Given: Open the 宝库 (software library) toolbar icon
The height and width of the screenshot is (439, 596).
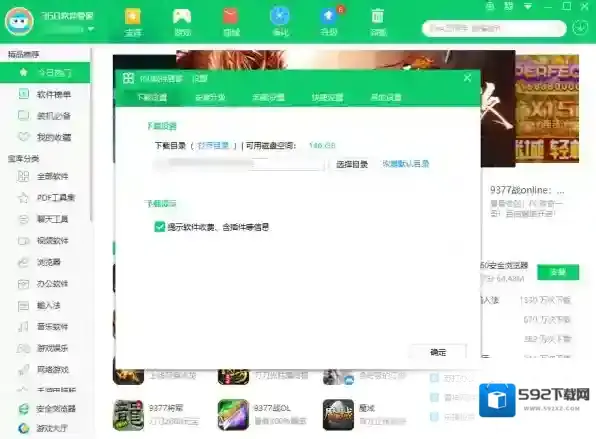Looking at the screenshot, I should [133, 22].
